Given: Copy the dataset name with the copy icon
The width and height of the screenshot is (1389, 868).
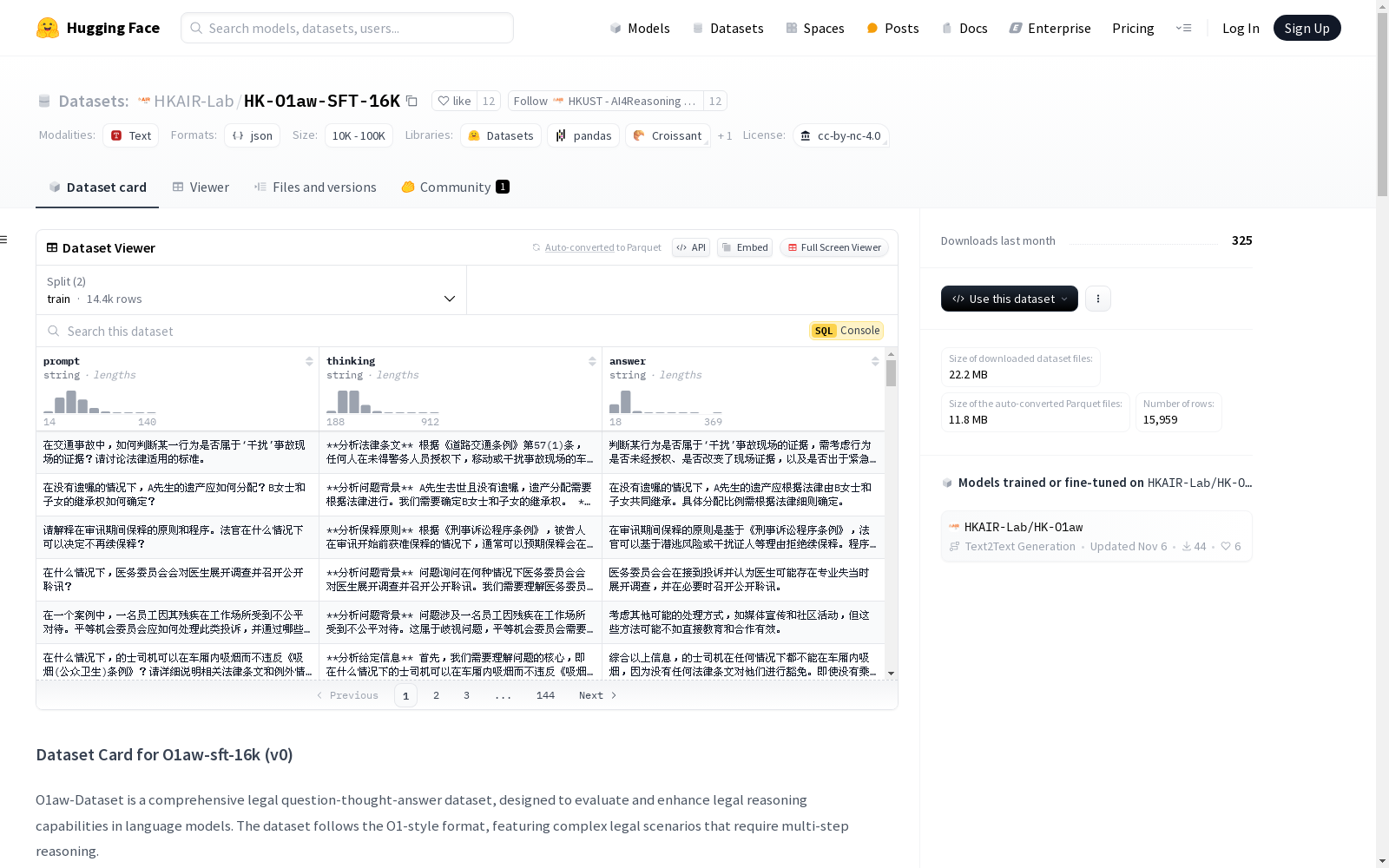Looking at the screenshot, I should pyautogui.click(x=412, y=102).
